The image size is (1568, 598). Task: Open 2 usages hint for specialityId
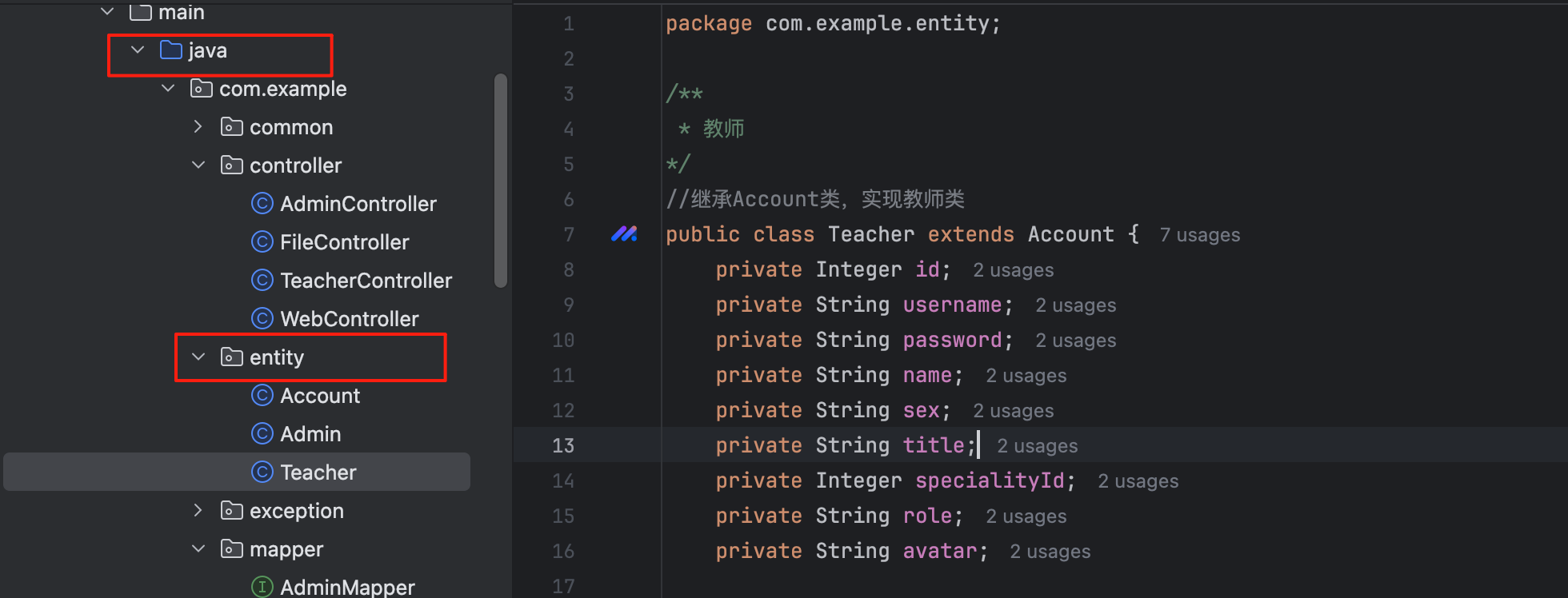[1138, 481]
